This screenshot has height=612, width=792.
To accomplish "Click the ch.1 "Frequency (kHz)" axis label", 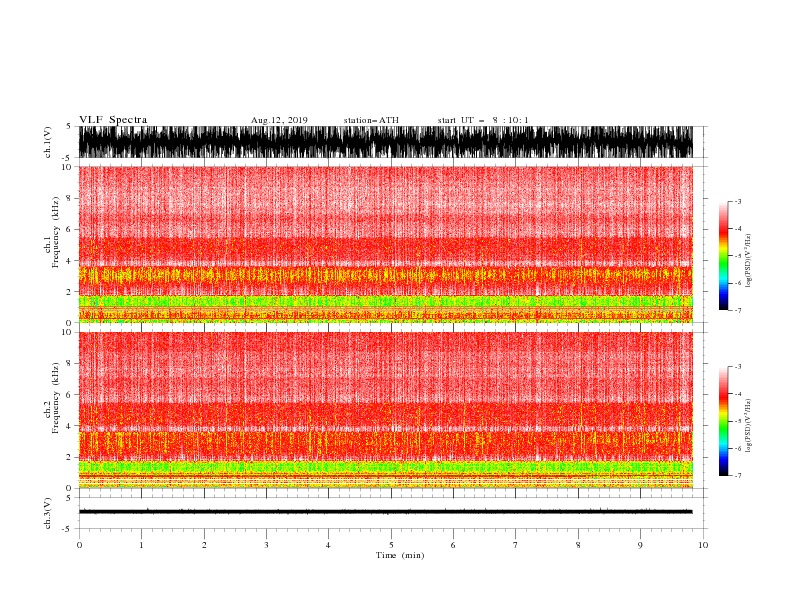I will tap(56, 232).
